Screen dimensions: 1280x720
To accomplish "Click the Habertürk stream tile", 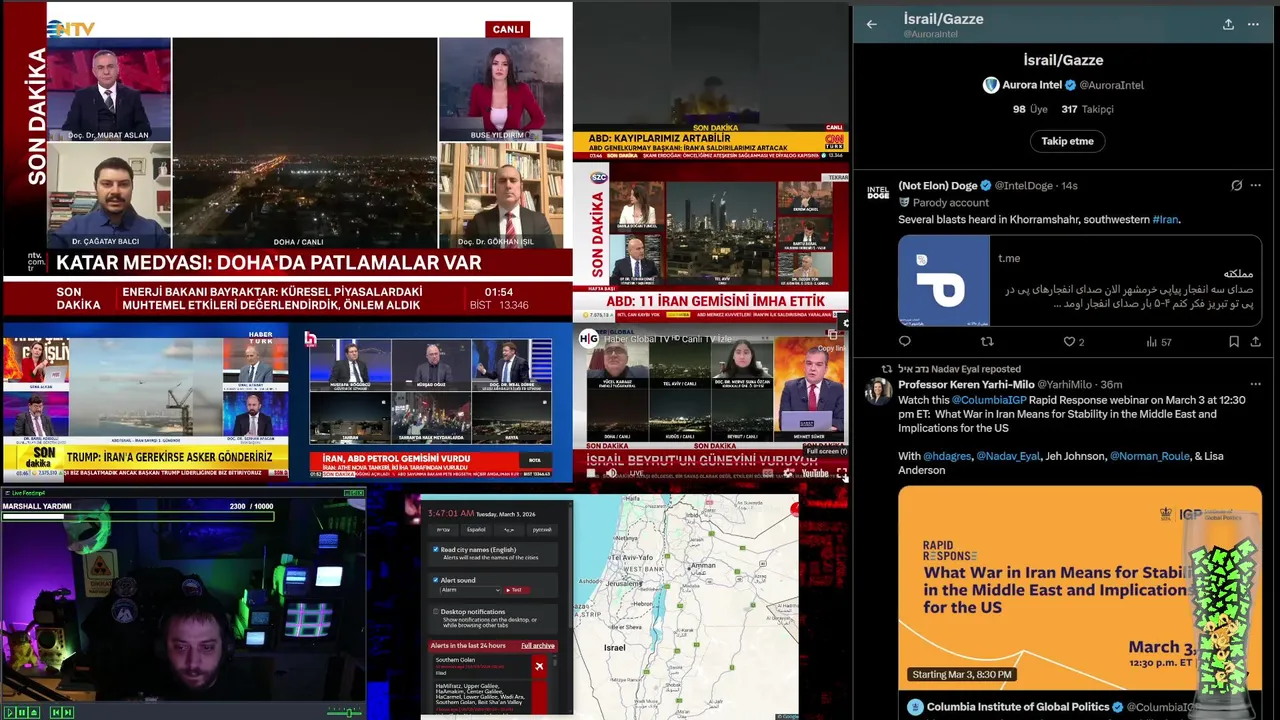I will (x=145, y=403).
